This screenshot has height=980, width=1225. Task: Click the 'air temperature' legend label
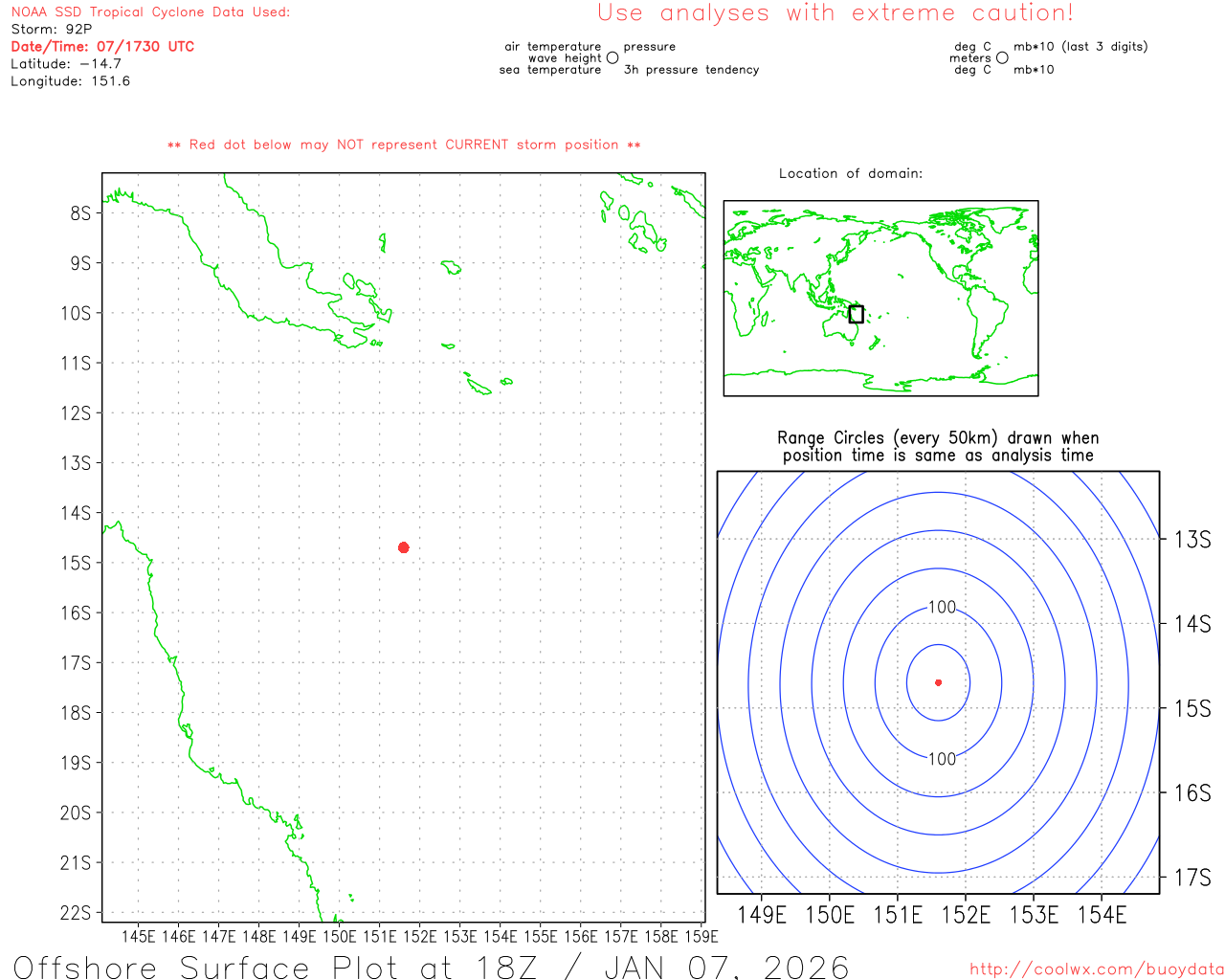pyautogui.click(x=553, y=47)
